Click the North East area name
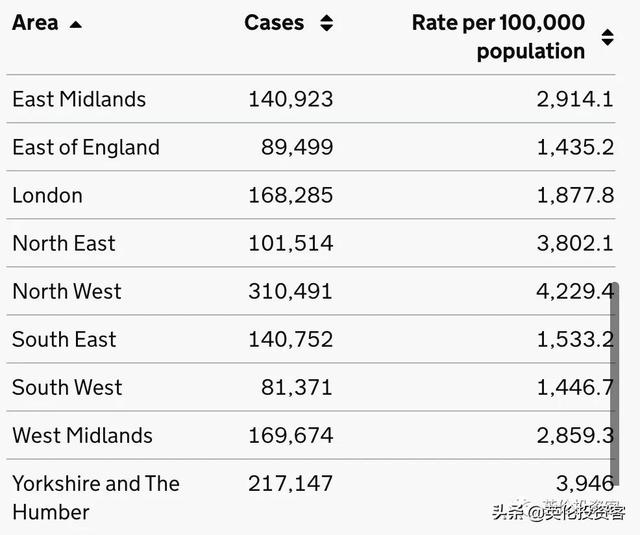The width and height of the screenshot is (640, 535). pos(64,243)
